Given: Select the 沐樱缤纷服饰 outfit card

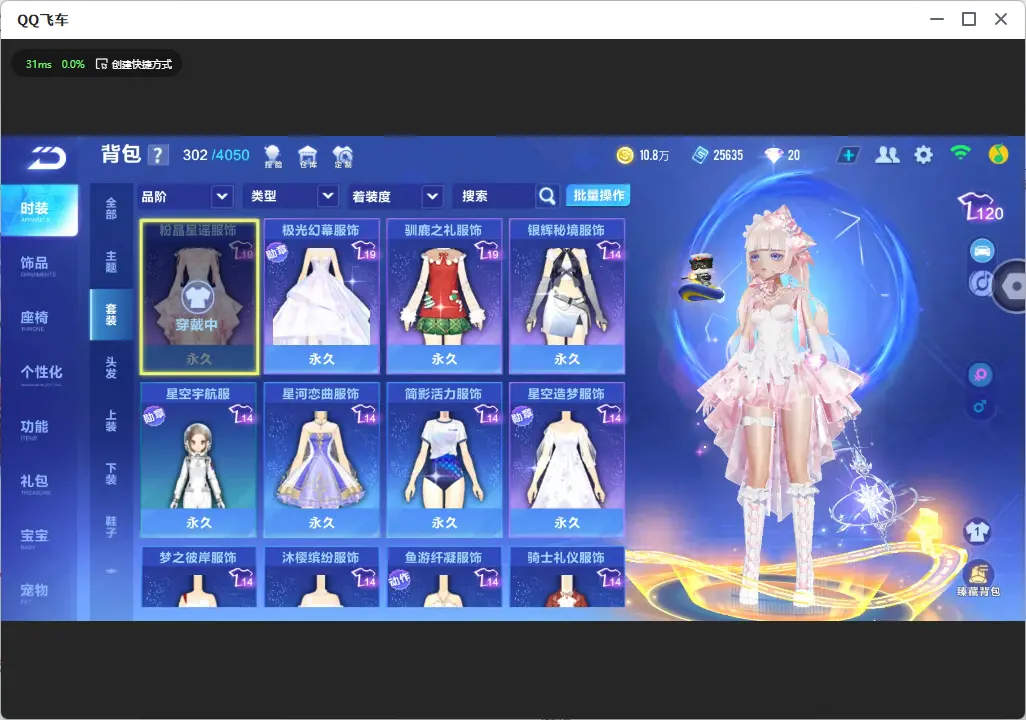Looking at the screenshot, I should (321, 577).
